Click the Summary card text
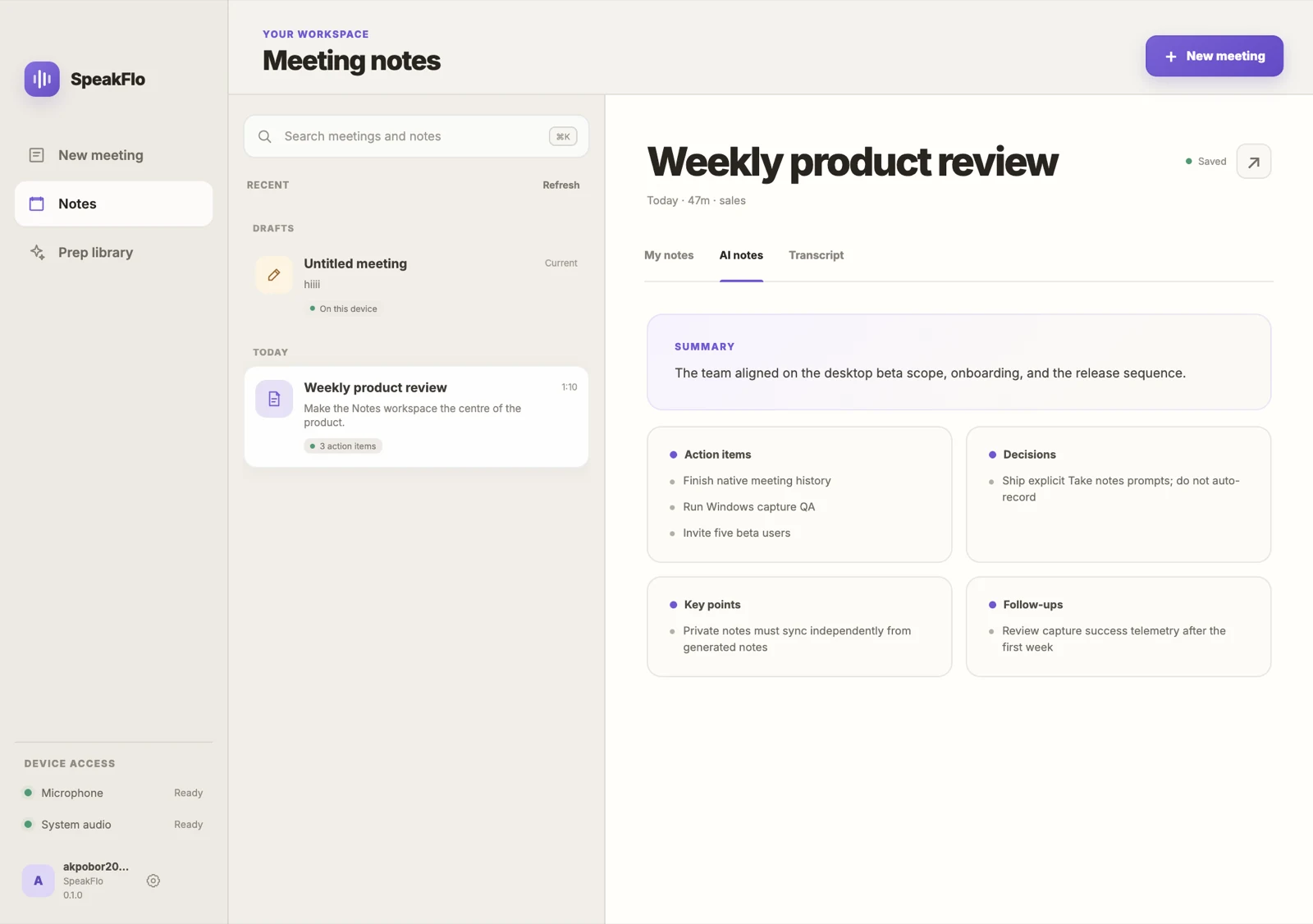 pyautogui.click(x=930, y=373)
